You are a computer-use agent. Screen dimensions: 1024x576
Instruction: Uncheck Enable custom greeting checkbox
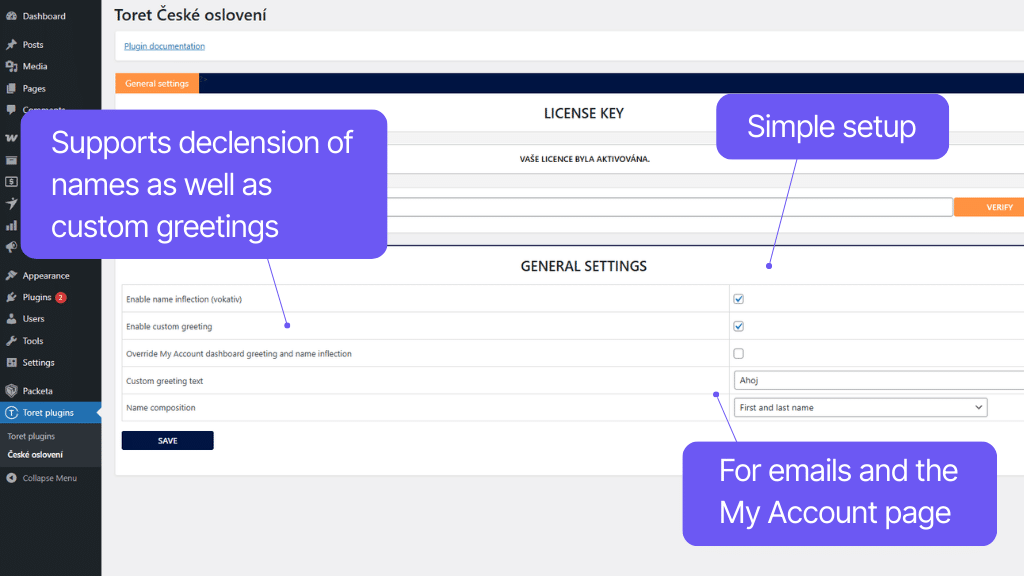(x=738, y=326)
